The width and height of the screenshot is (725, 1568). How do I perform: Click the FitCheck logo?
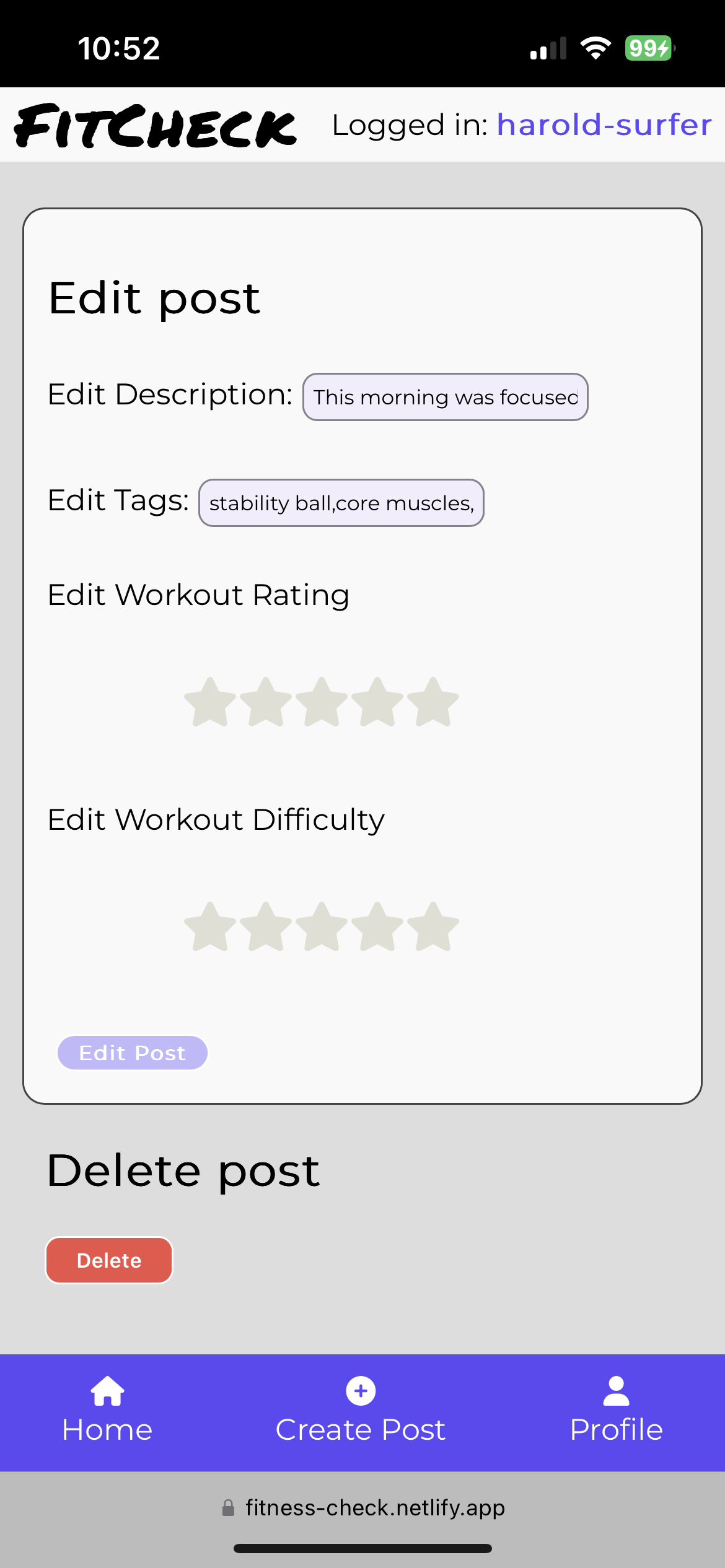(155, 127)
